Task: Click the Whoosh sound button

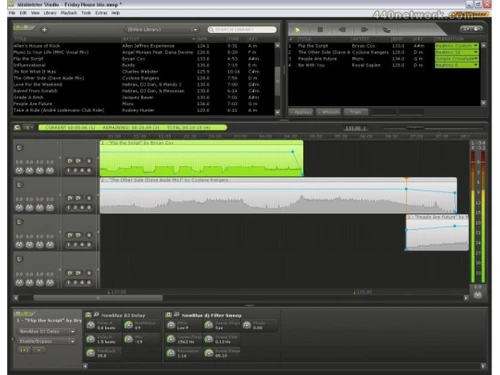Action: coord(328,112)
